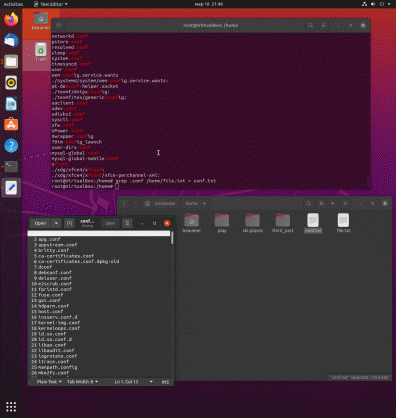Click the 'fuse.conf' line in editor
The image size is (396, 418).
(x=51, y=295)
